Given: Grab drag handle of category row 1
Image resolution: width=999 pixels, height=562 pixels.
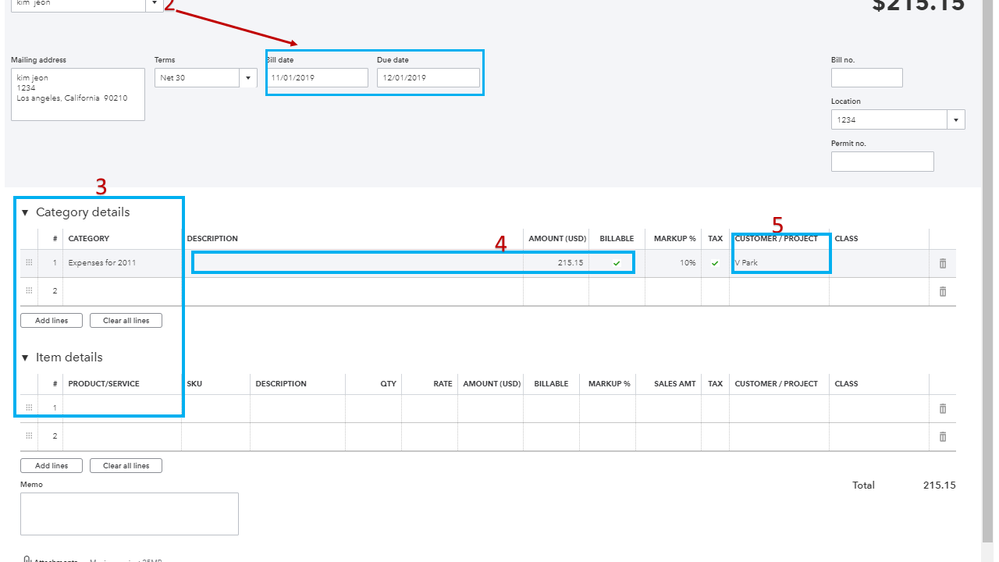Looking at the screenshot, I should click(29, 263).
